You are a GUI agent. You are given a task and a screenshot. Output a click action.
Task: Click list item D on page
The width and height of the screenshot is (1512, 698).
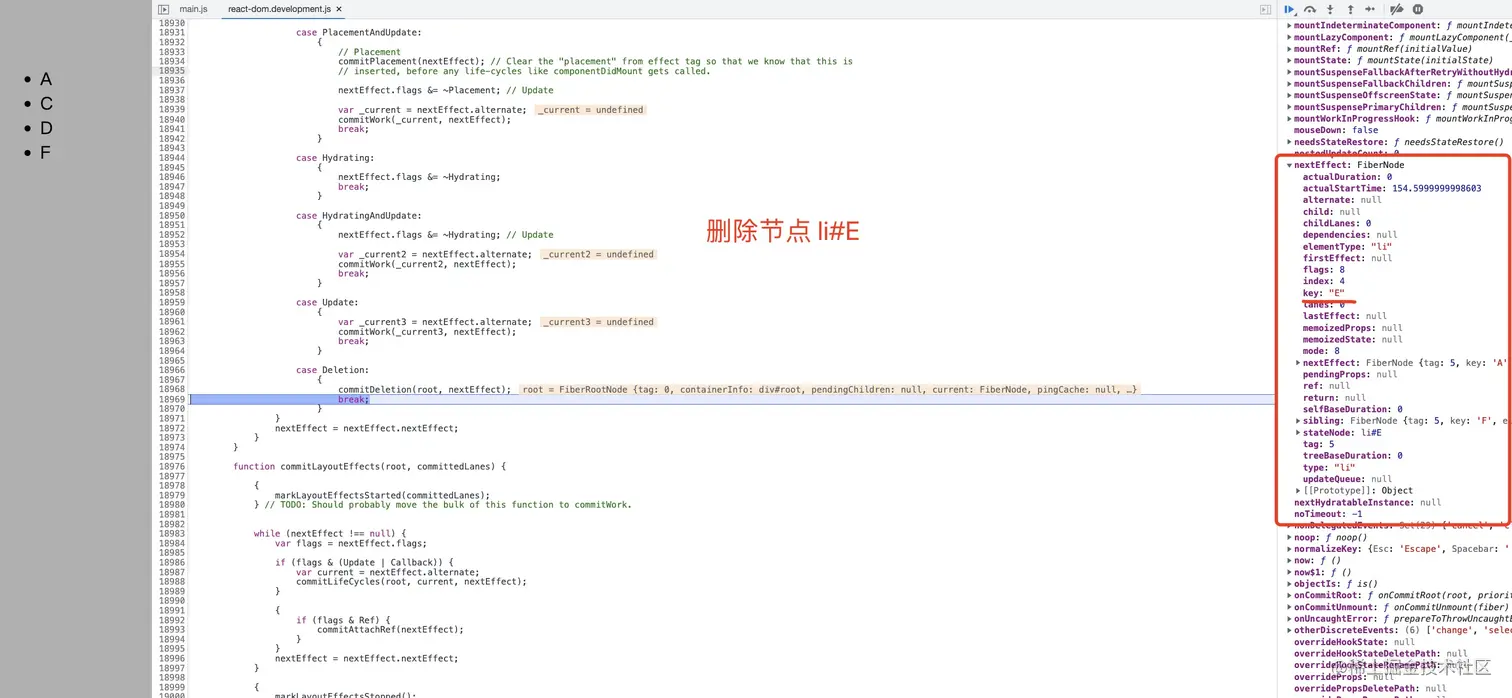click(46, 128)
